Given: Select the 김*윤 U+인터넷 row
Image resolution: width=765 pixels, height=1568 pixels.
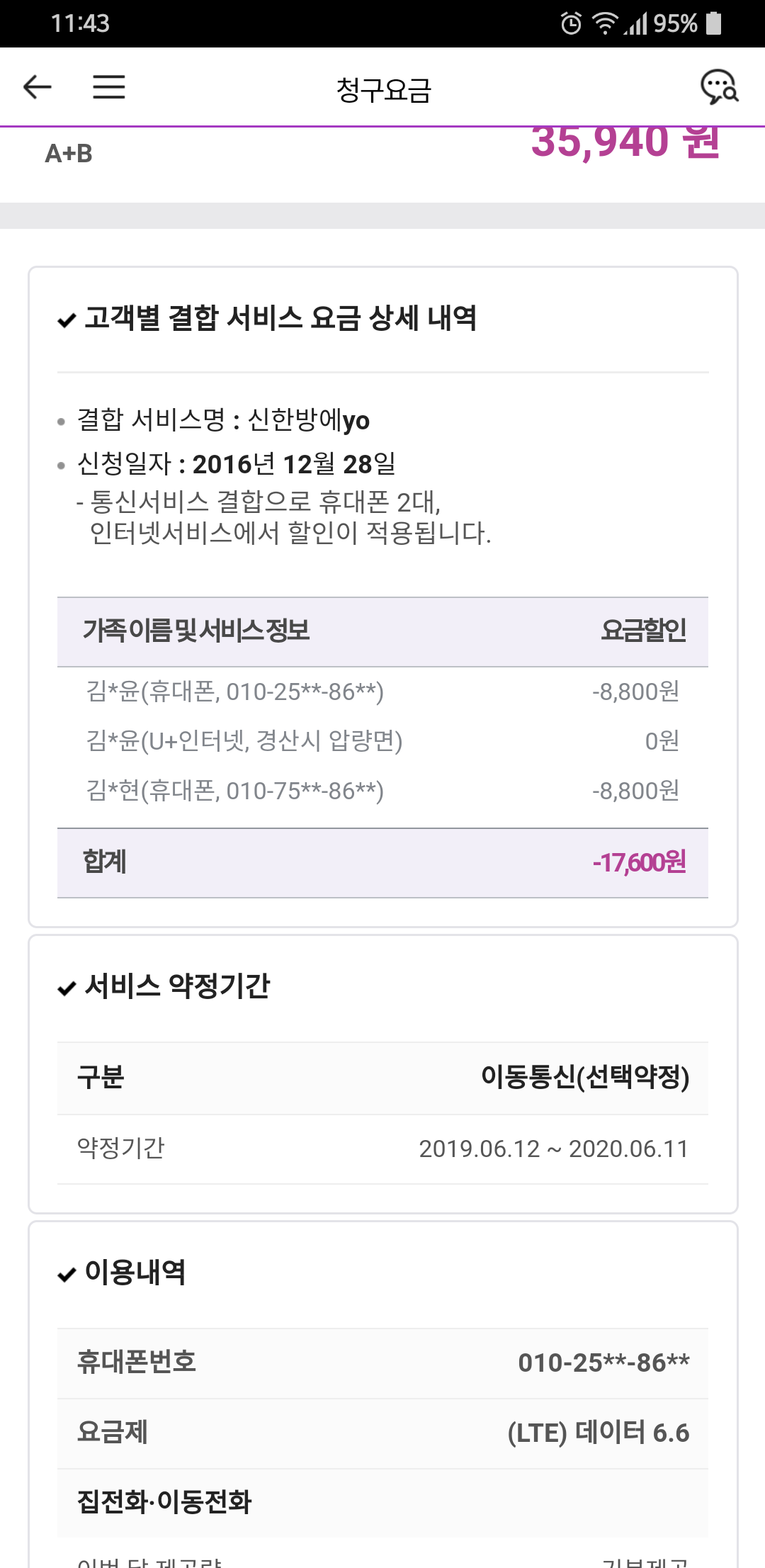Looking at the screenshot, I should click(x=382, y=741).
